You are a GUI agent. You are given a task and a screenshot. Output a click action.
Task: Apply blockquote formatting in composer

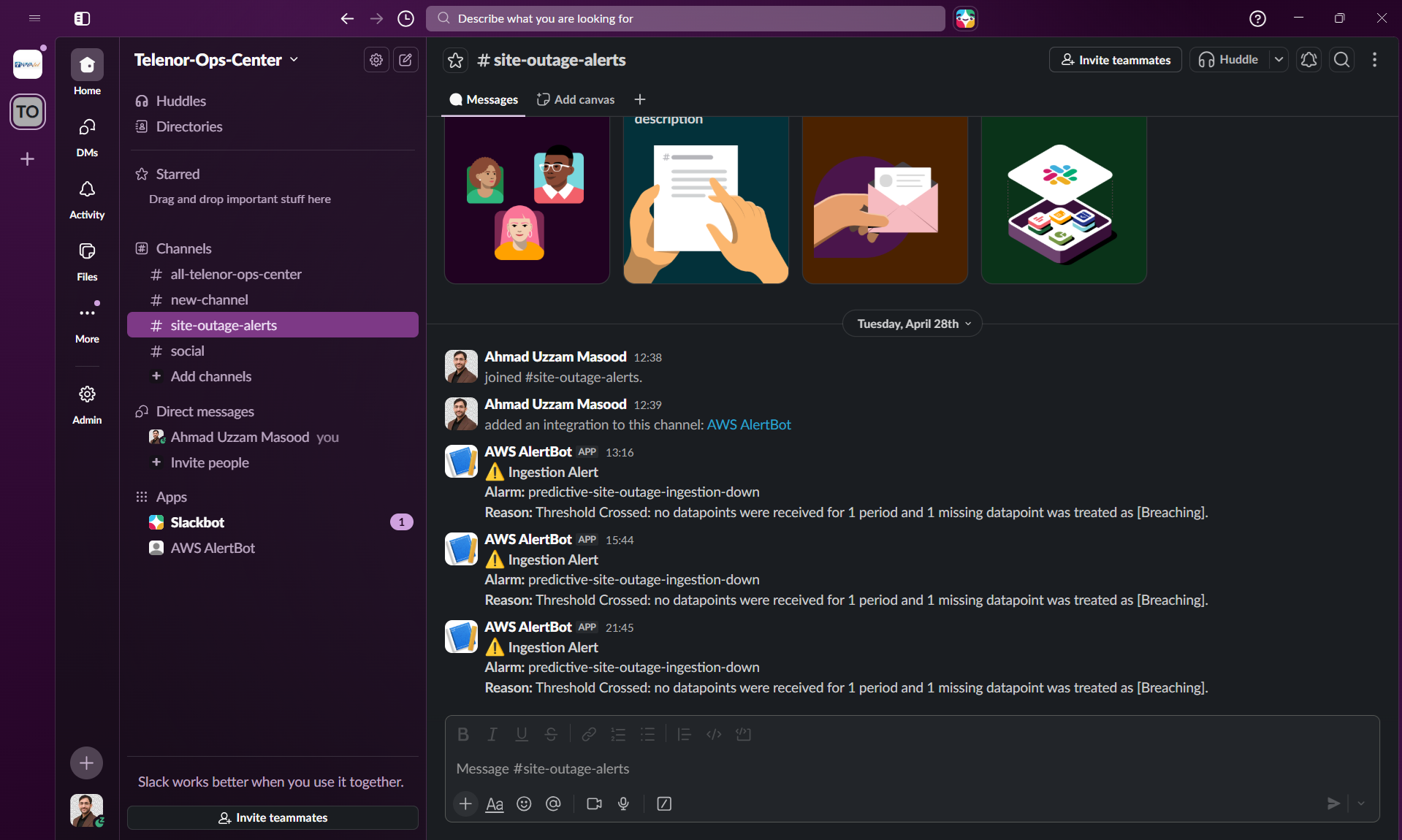coord(685,734)
